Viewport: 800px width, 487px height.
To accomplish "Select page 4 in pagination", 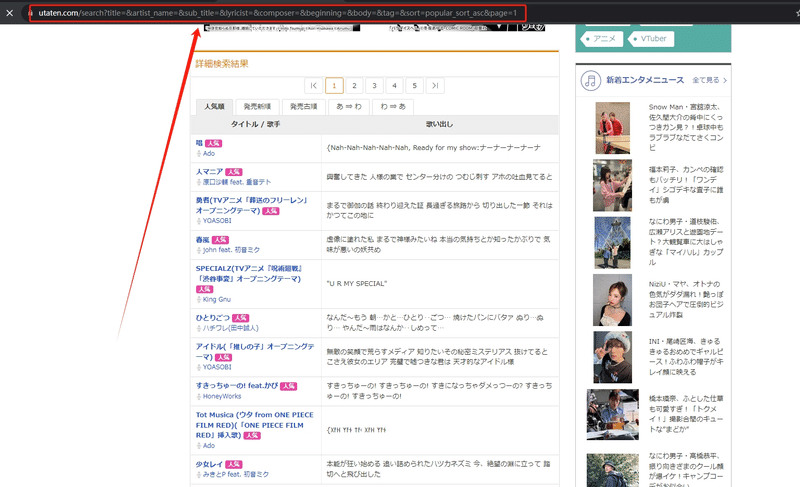I will point(394,86).
